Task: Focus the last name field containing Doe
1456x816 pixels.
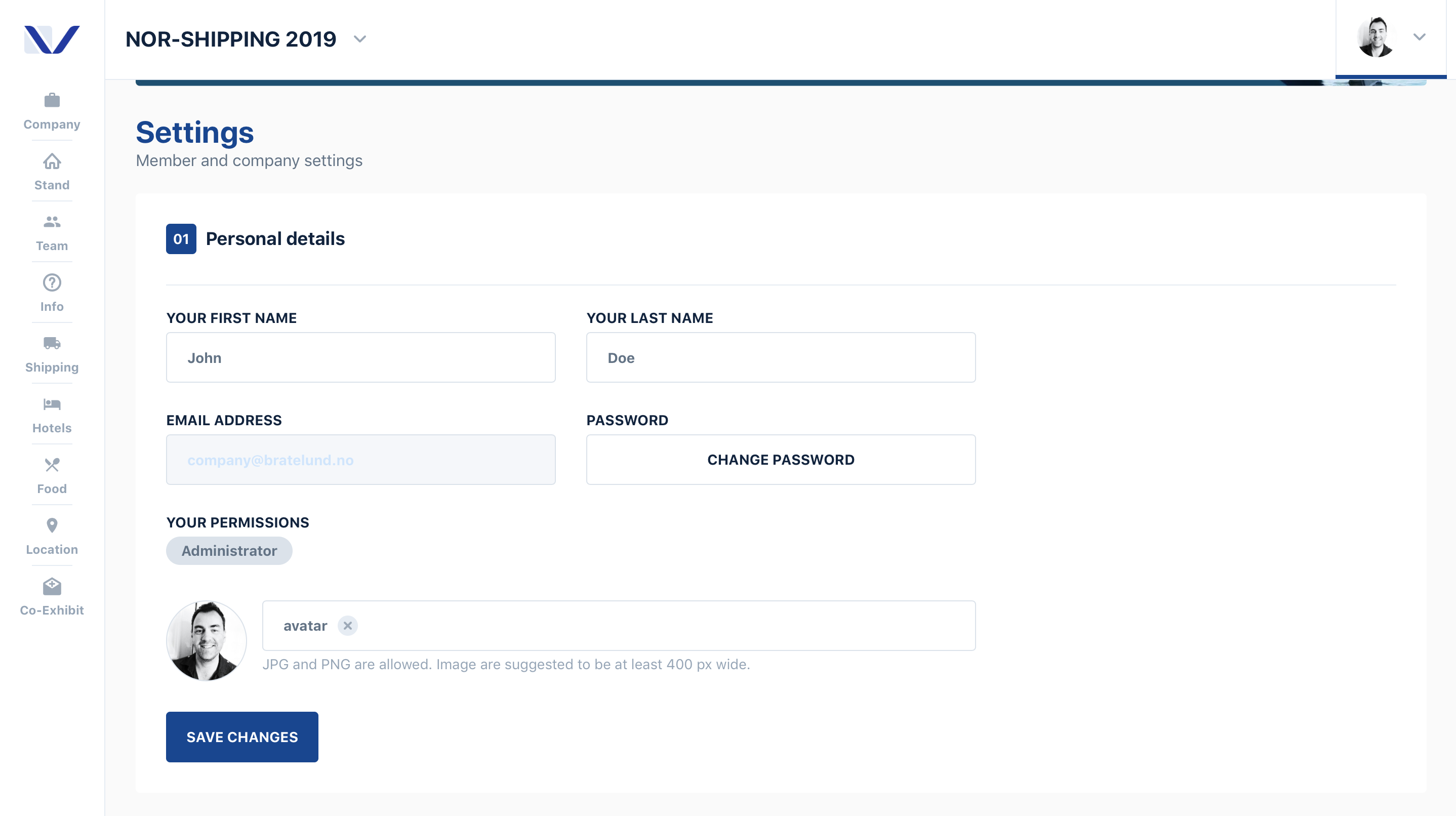Action: point(781,358)
